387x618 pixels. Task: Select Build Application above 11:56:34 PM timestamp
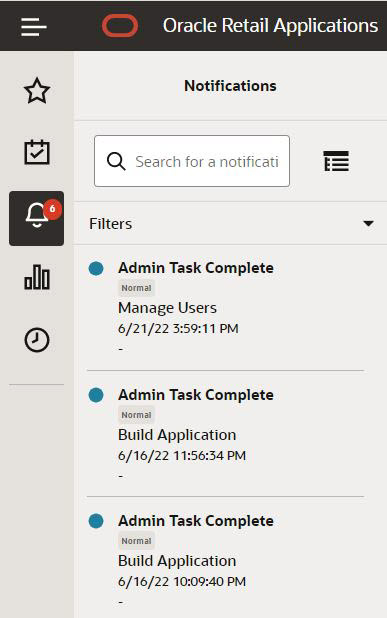(x=177, y=435)
